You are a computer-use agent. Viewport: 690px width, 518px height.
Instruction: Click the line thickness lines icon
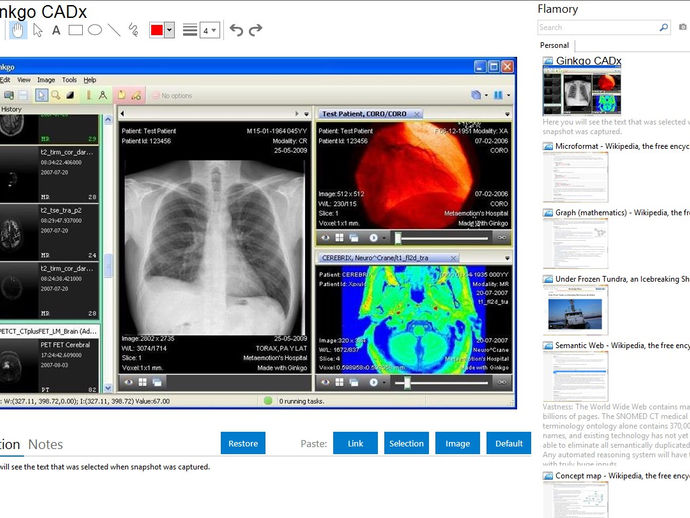pos(190,30)
